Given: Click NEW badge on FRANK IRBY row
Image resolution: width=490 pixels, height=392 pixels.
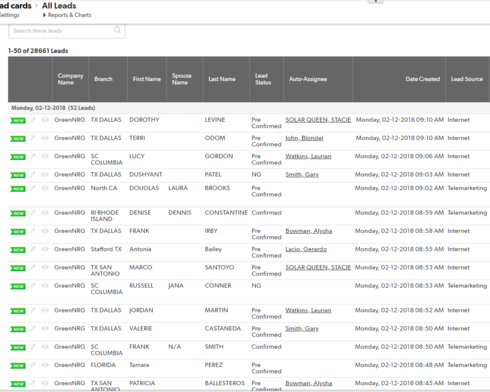Looking at the screenshot, I should coord(18,232).
